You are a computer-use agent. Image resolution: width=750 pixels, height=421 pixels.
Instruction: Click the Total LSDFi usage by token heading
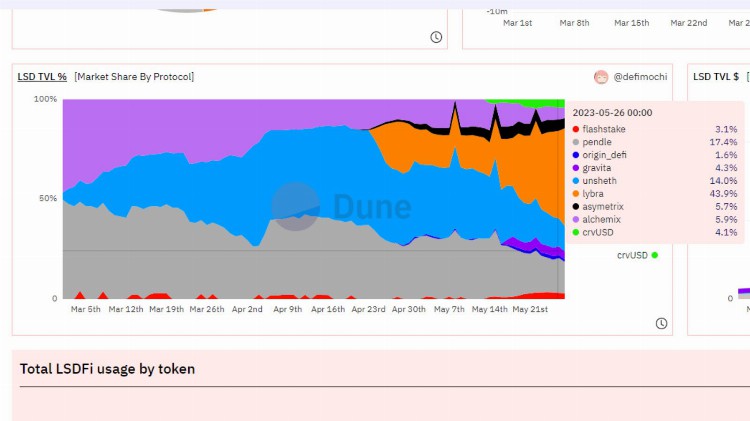(x=107, y=369)
